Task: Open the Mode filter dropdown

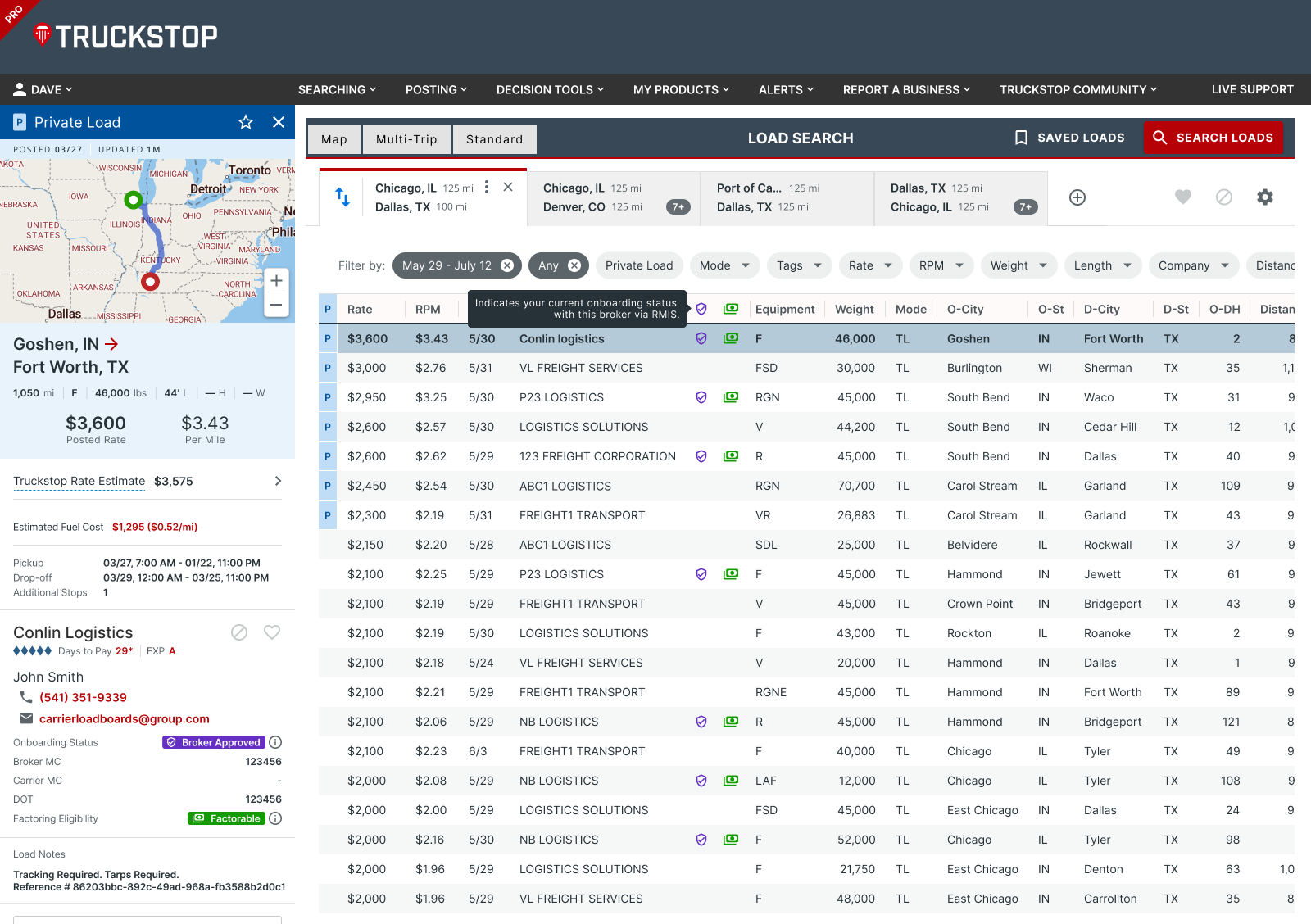Action: pos(724,265)
